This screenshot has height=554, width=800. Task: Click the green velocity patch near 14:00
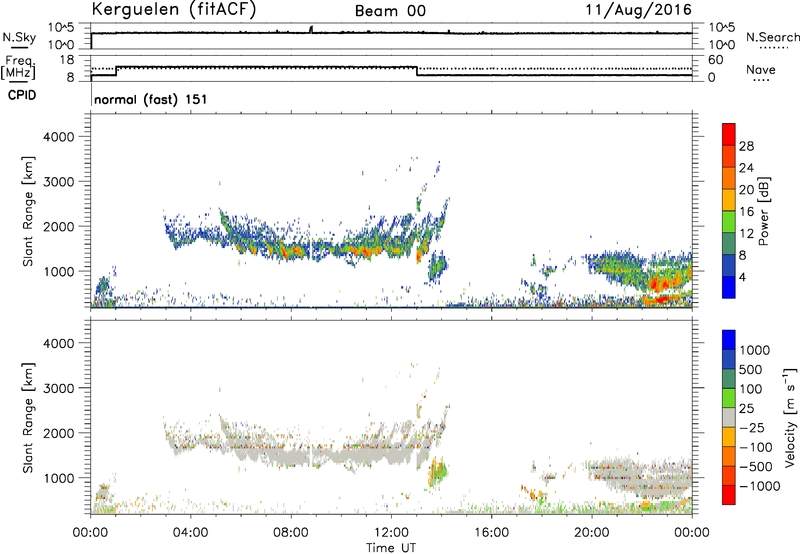(x=438, y=470)
